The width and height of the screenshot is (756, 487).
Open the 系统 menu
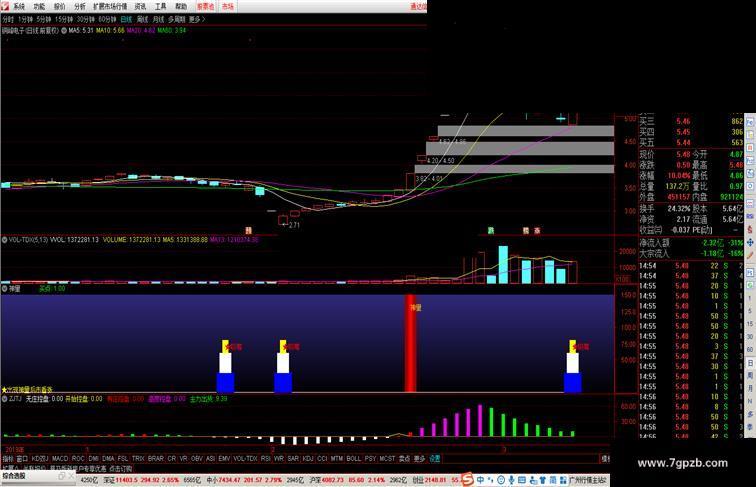point(19,6)
